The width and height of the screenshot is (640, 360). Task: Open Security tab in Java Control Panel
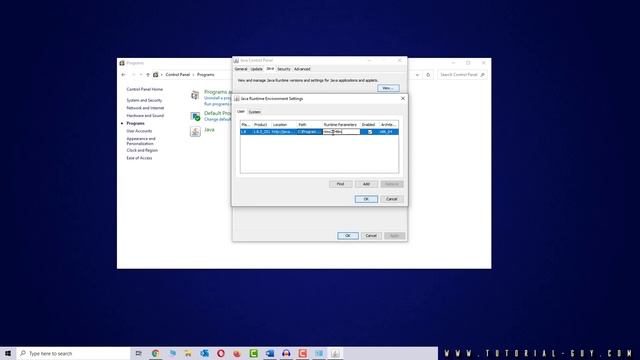click(x=284, y=69)
